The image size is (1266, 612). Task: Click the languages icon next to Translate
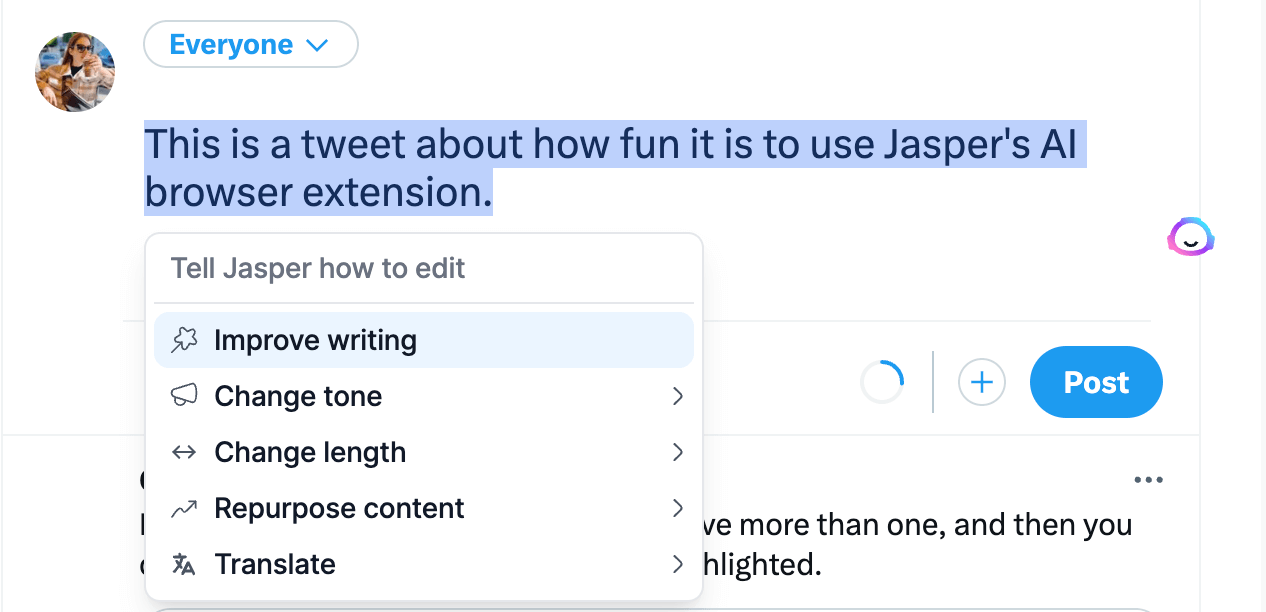click(x=185, y=563)
